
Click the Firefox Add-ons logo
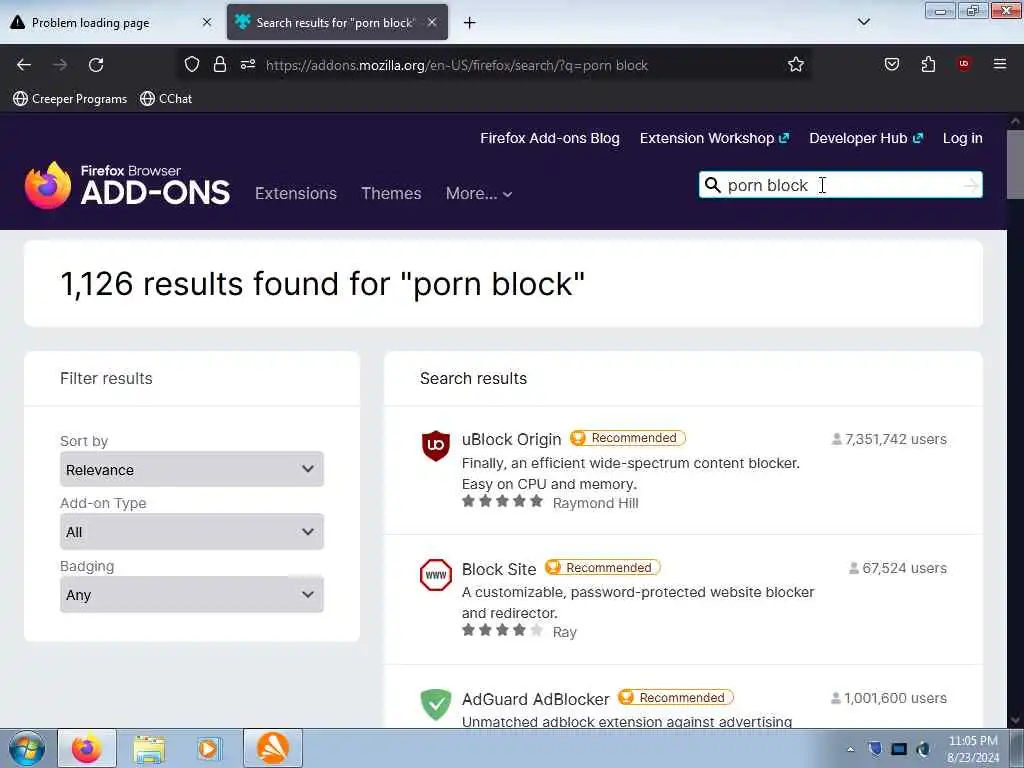127,185
